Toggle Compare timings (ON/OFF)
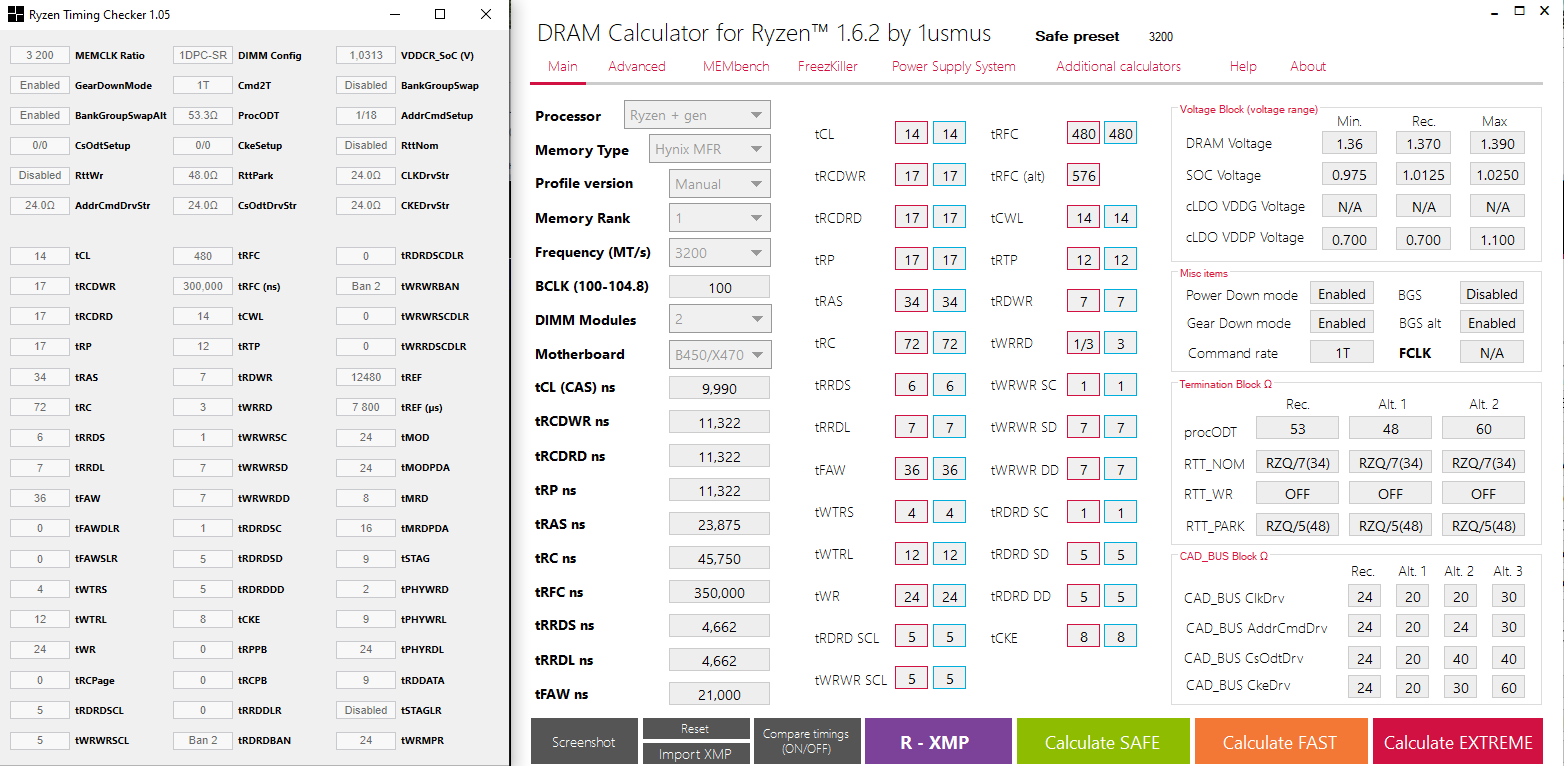Screen dimensions: 1564x766 click(805, 742)
